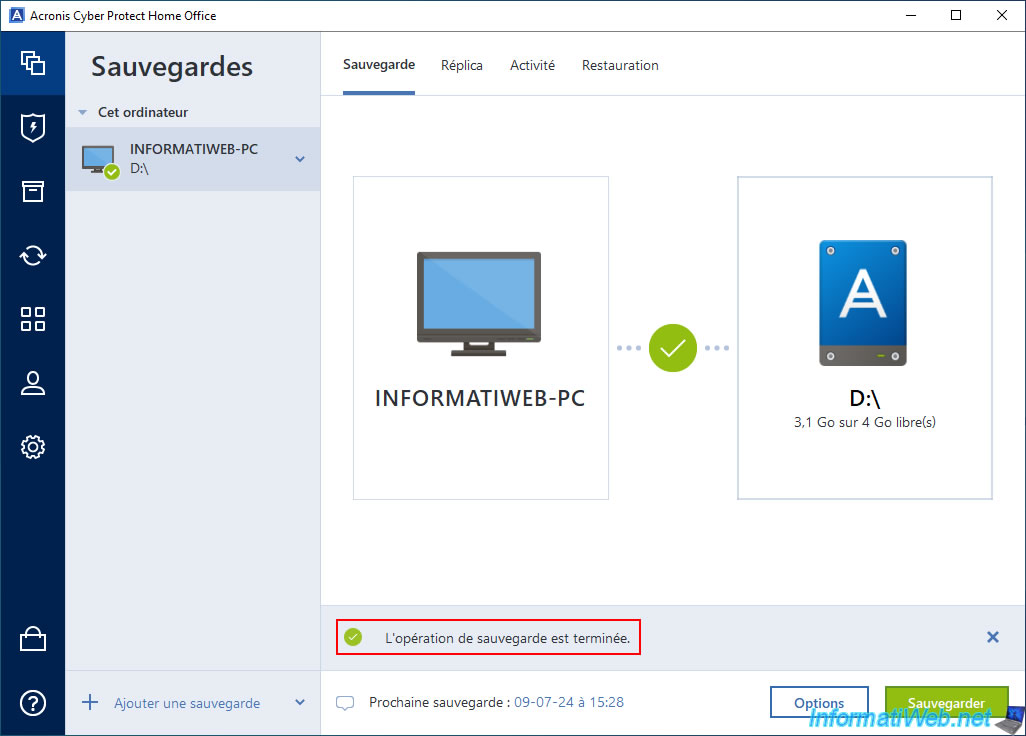Open the store bag icon in the sidebar
Image resolution: width=1026 pixels, height=736 pixels.
point(33,639)
